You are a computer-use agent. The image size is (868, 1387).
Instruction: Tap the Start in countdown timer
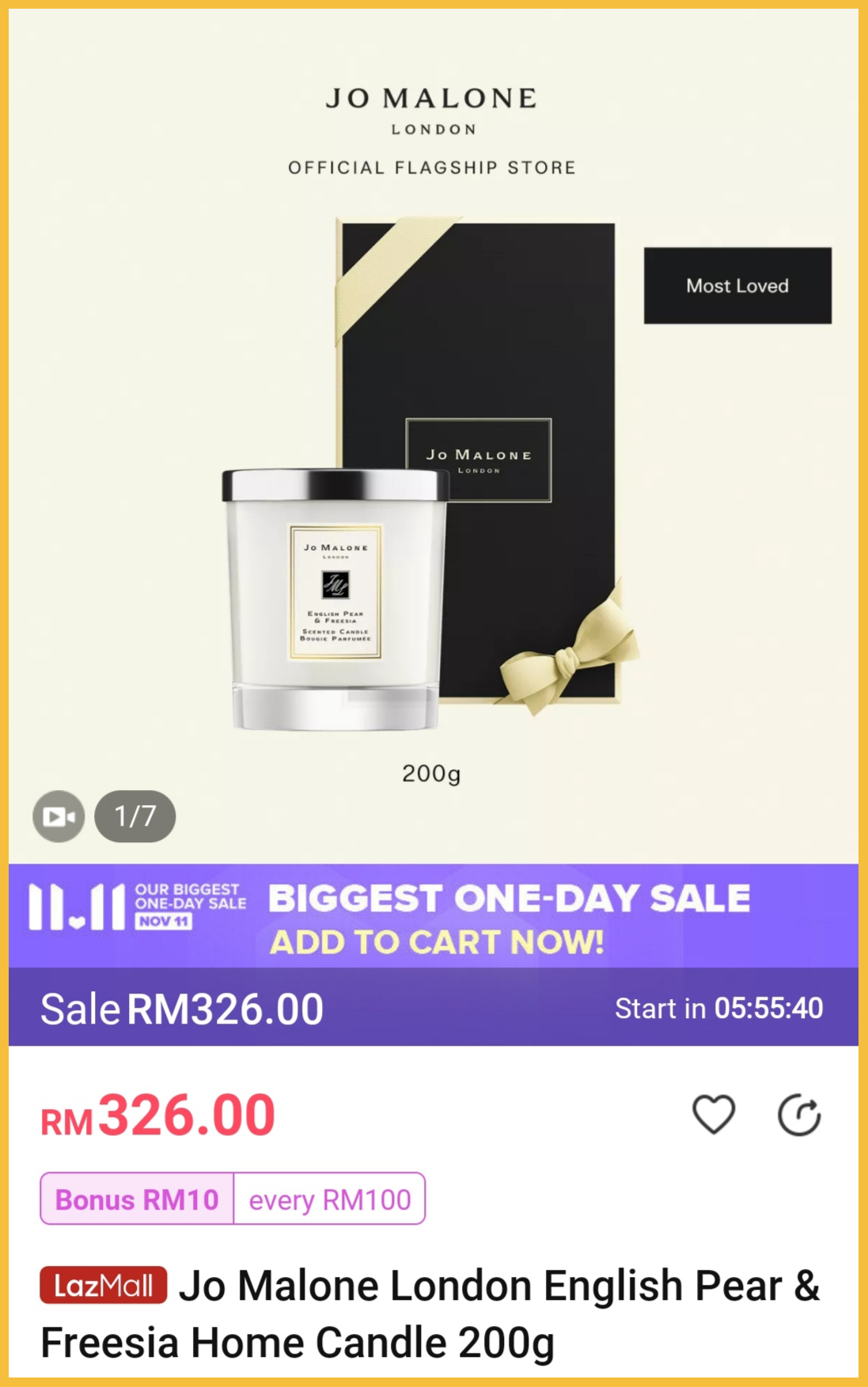click(718, 1009)
